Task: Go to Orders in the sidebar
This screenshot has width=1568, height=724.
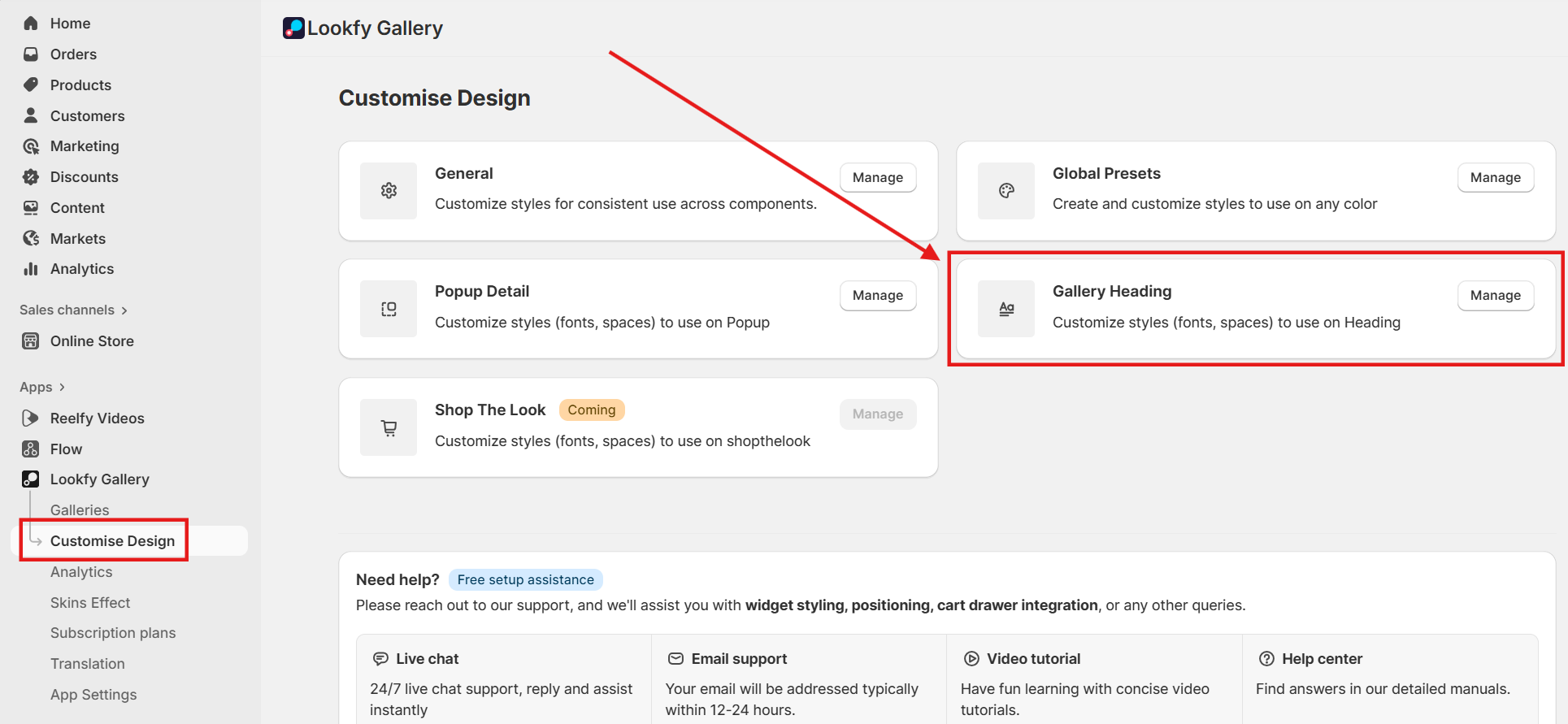Action: point(73,54)
